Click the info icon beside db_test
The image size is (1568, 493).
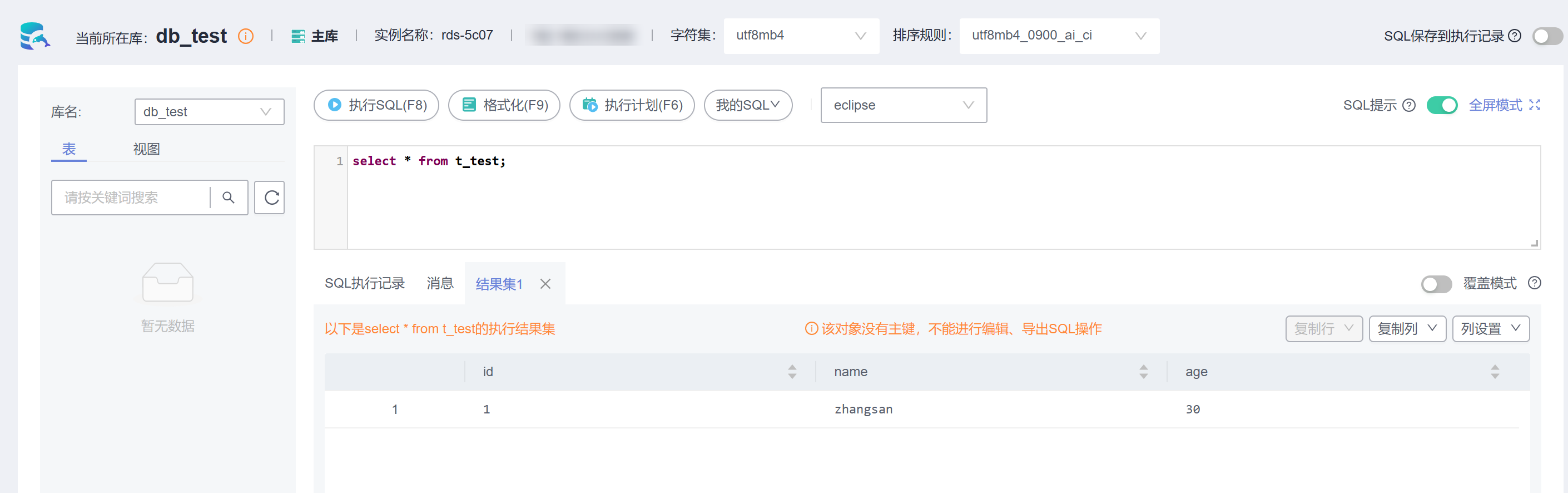(x=246, y=37)
